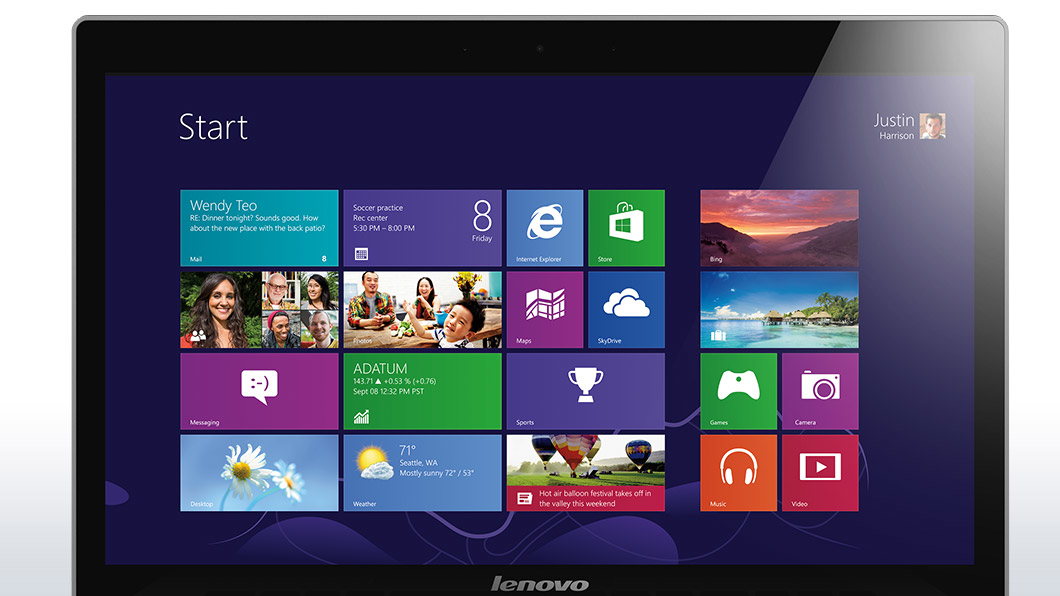Click the news icon in balloon tile

click(525, 498)
